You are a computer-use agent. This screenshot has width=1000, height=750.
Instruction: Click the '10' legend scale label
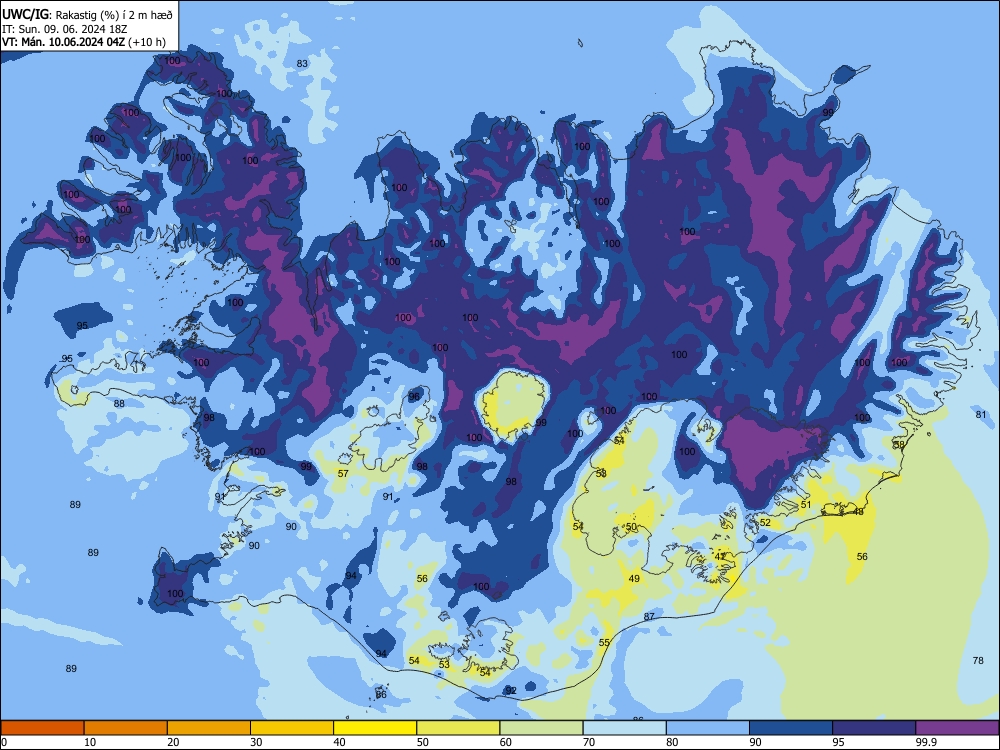(x=90, y=742)
